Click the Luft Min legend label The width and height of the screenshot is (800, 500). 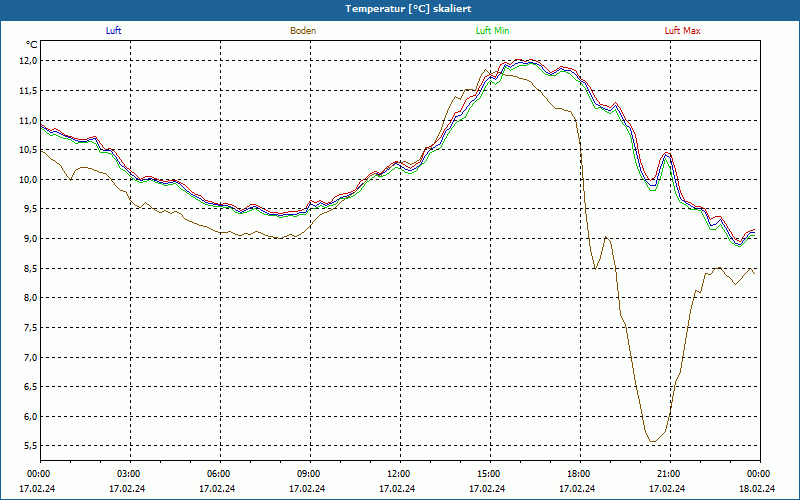[492, 31]
